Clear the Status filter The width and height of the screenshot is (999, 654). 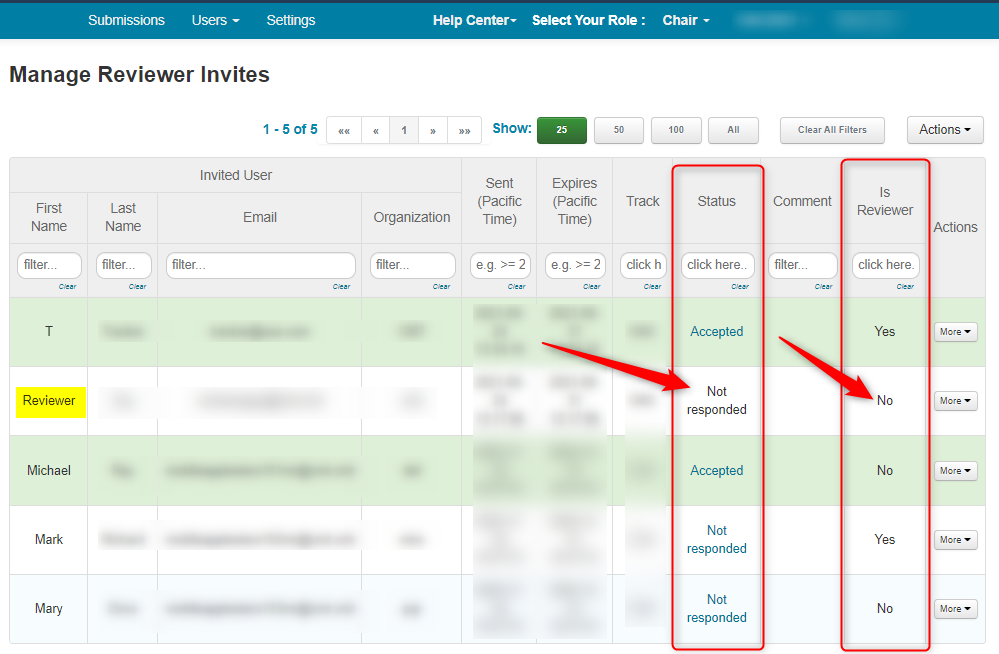(x=740, y=287)
